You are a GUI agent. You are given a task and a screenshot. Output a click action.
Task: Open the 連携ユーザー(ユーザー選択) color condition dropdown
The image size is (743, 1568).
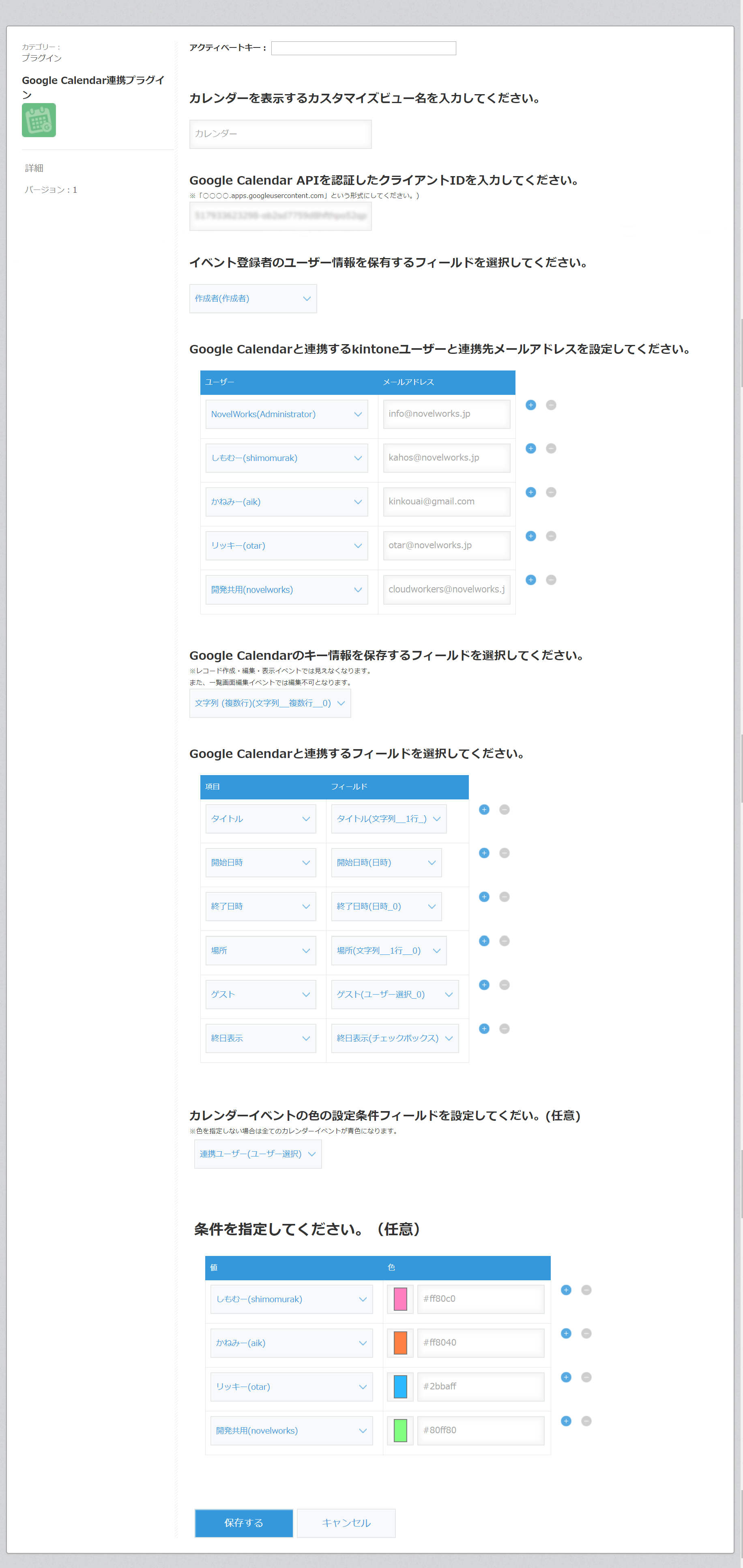258,1154
